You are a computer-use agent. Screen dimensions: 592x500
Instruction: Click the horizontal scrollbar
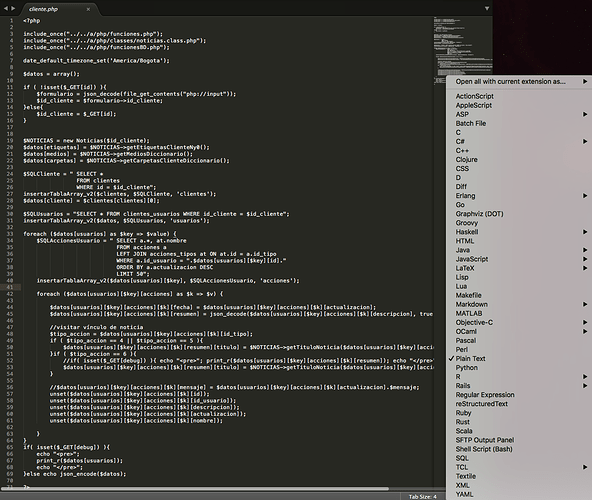pyautogui.click(x=195, y=488)
